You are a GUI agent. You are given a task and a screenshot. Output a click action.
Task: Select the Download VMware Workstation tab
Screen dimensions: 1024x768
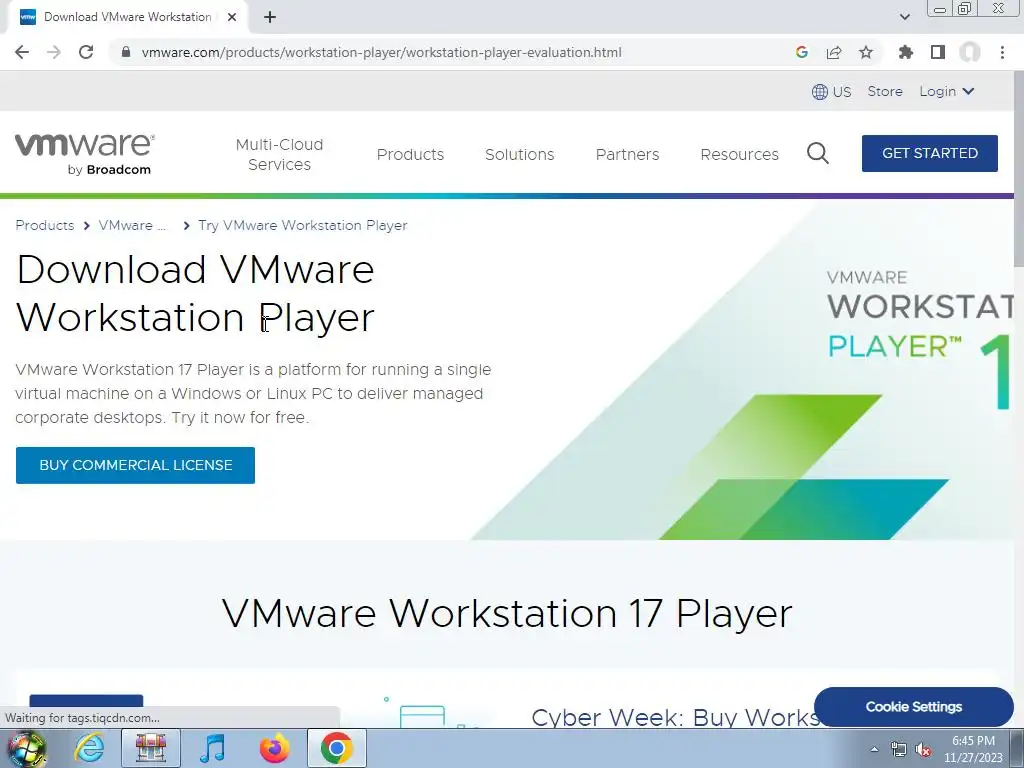(x=127, y=17)
